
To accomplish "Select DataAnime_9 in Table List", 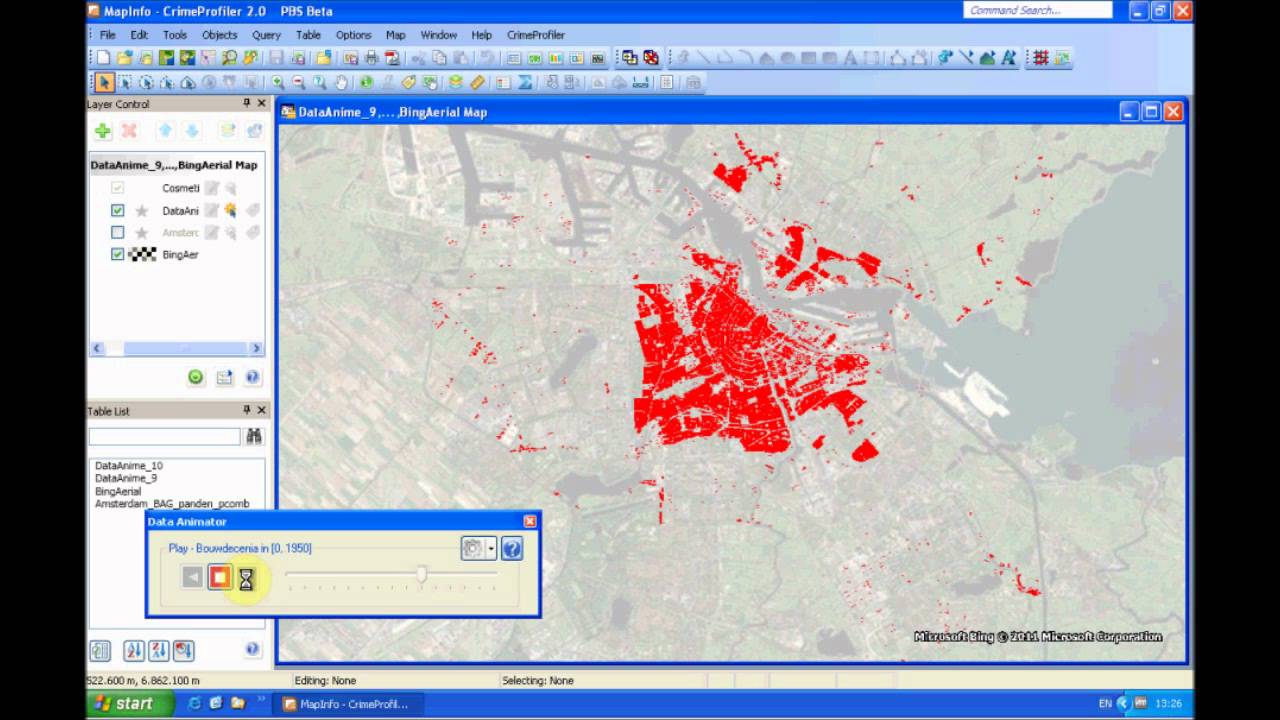I will click(x=126, y=478).
